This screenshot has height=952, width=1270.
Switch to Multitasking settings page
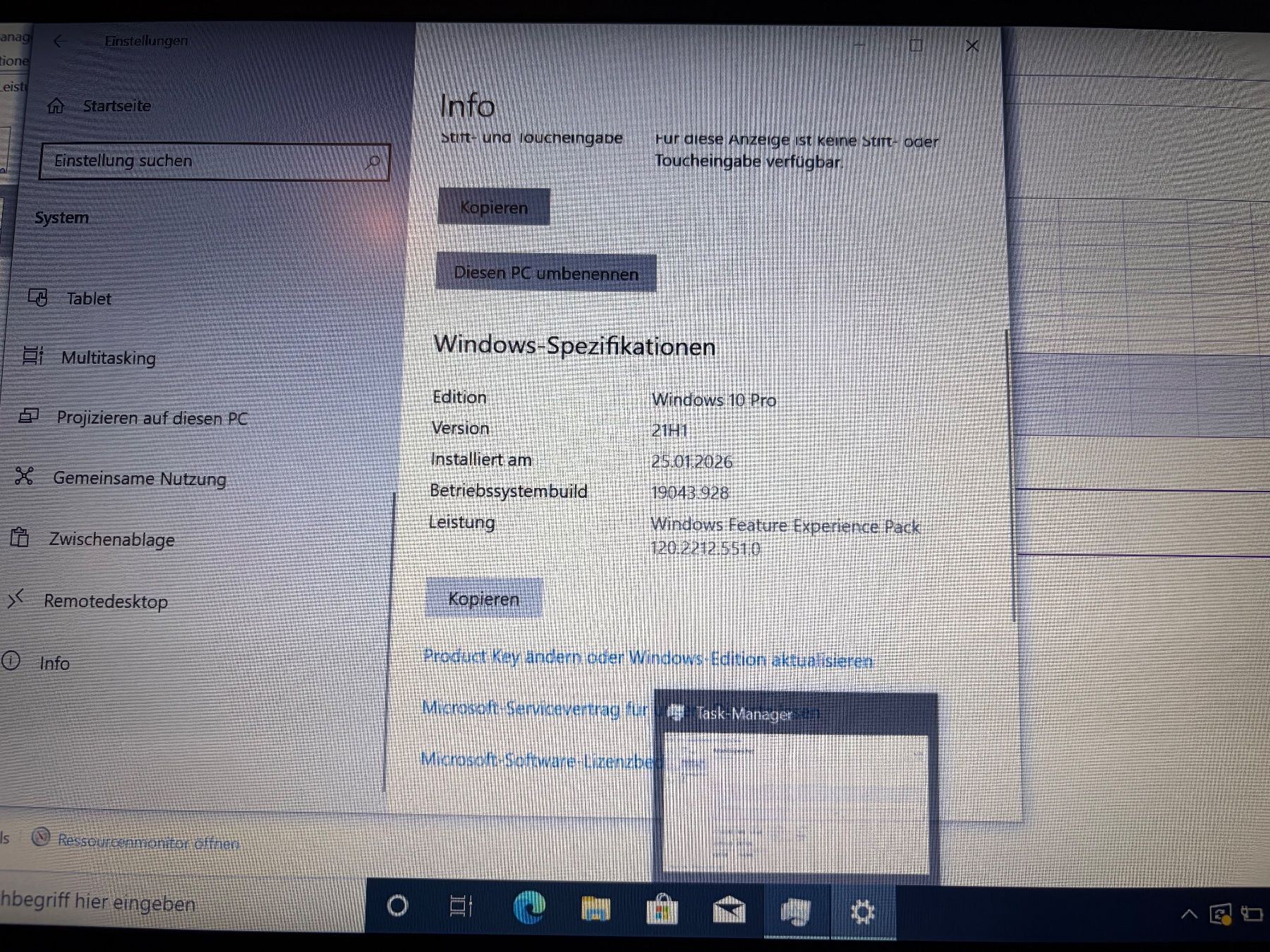tap(109, 358)
